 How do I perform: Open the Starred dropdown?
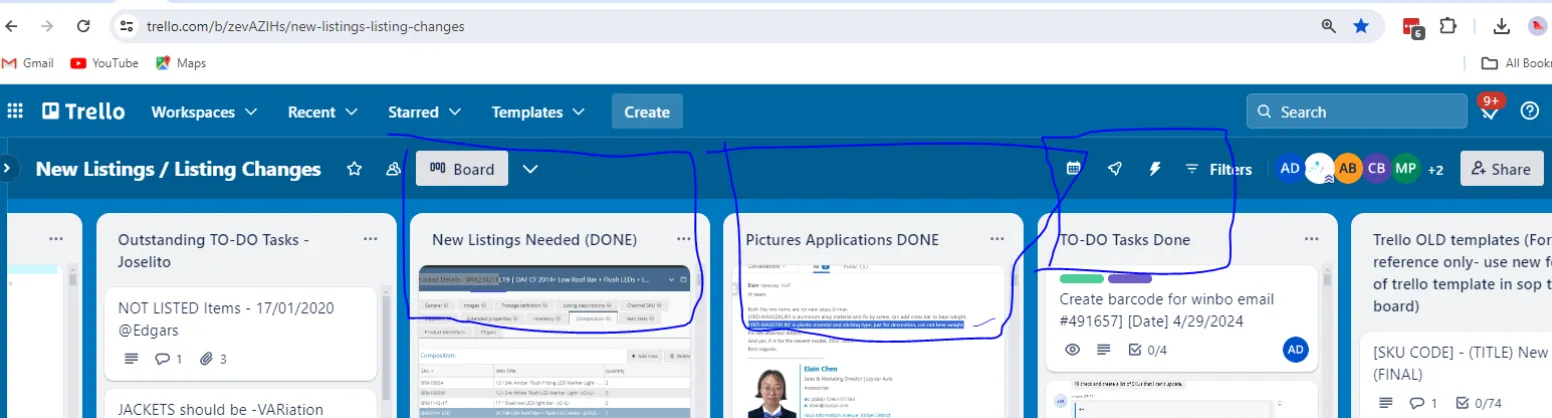pyautogui.click(x=424, y=112)
